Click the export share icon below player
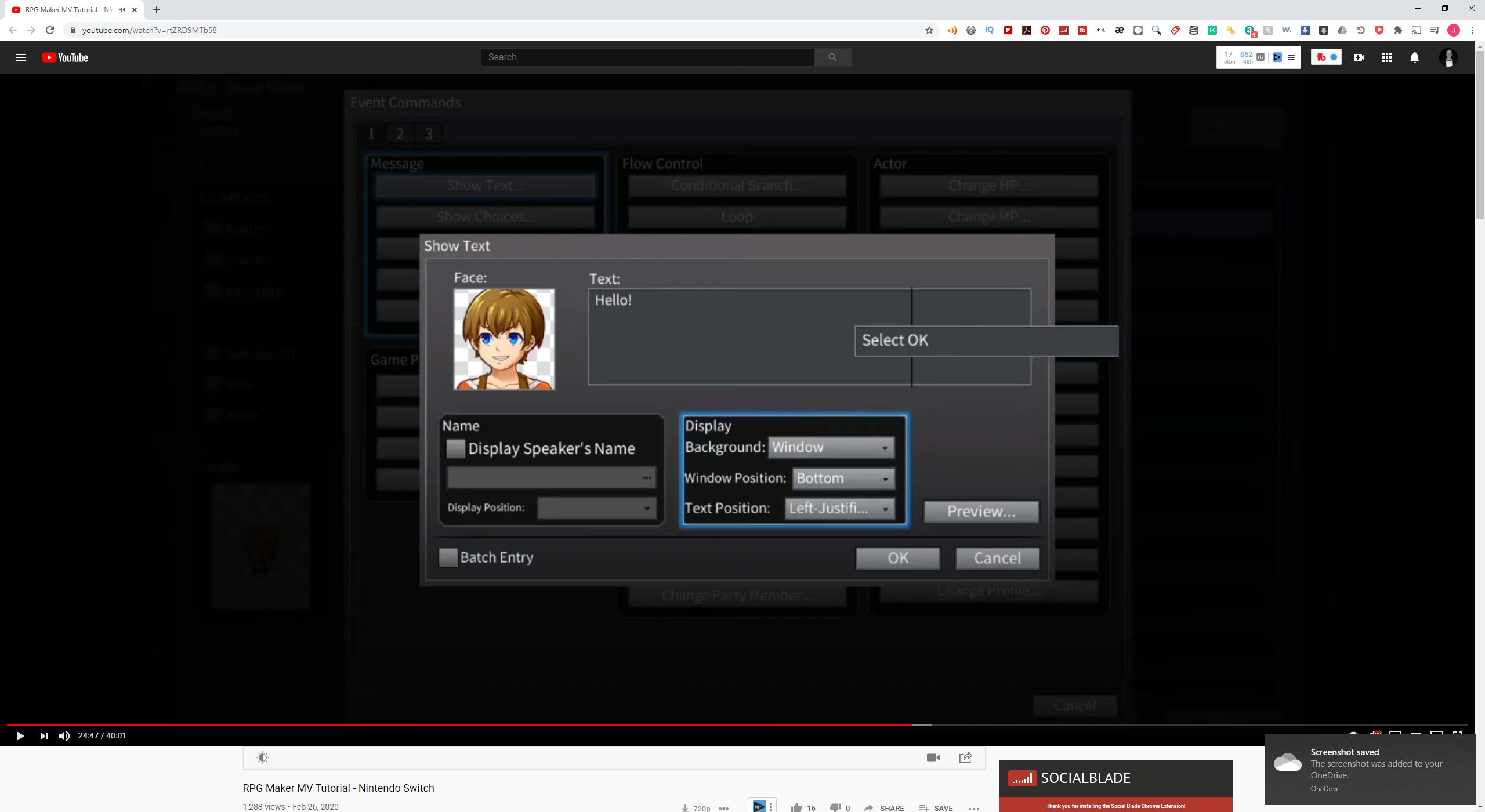Viewport: 1485px width, 812px height. click(x=966, y=757)
